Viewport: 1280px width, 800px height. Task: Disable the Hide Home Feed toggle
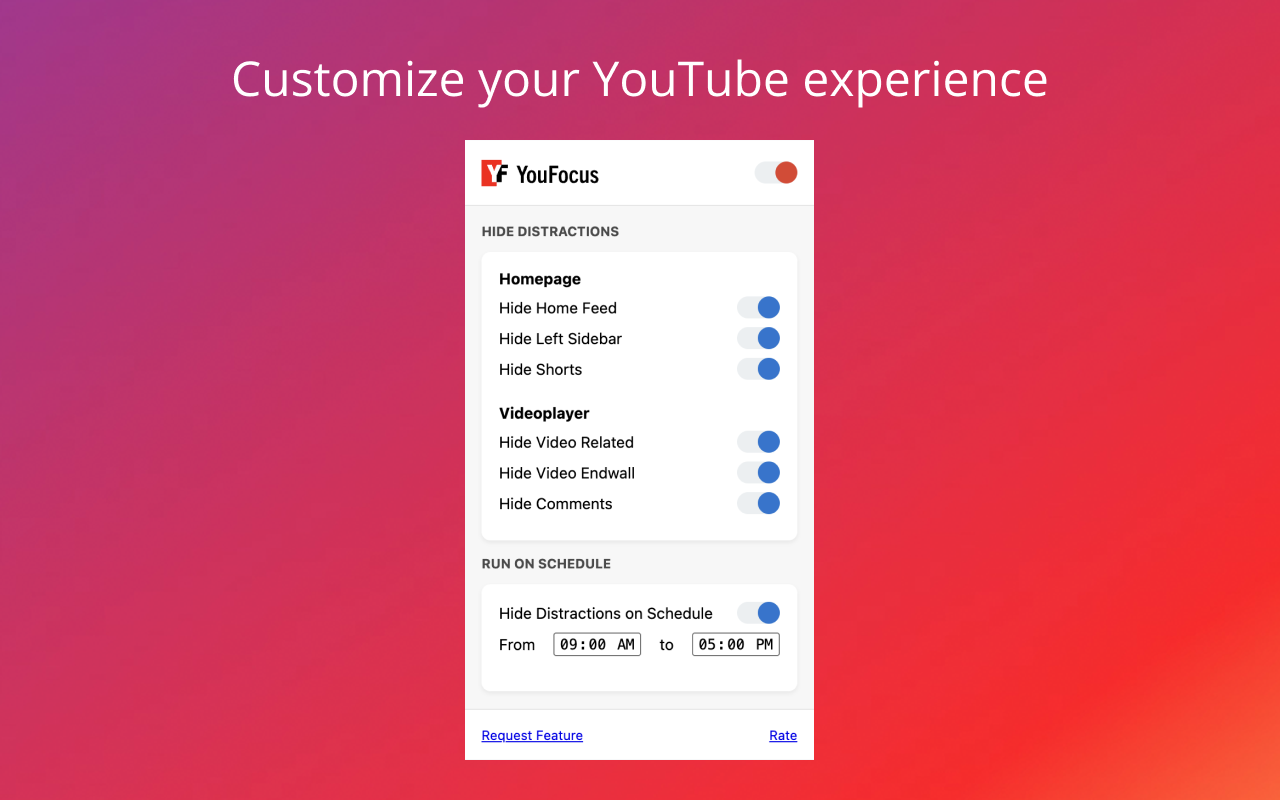click(x=758, y=308)
